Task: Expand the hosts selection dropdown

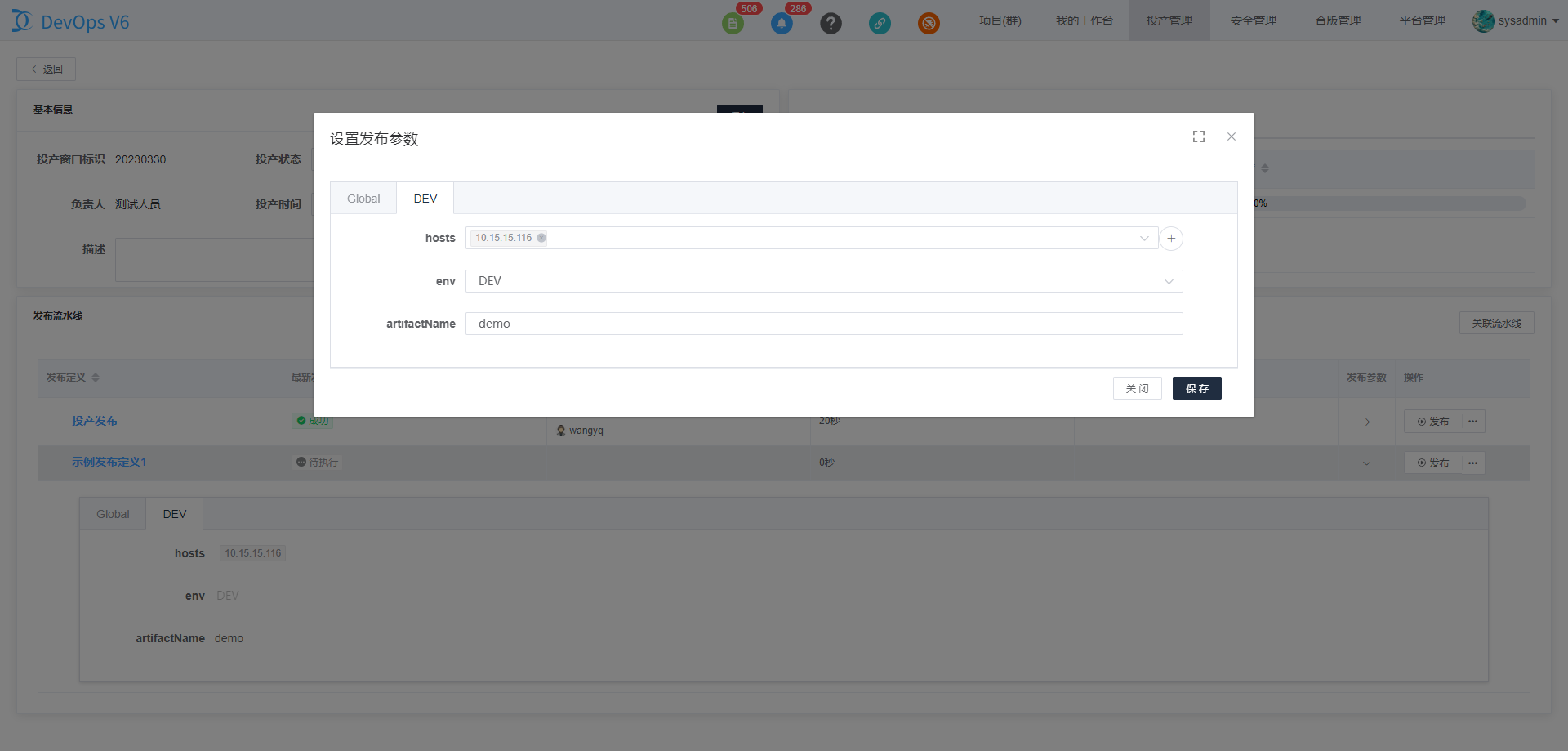Action: click(x=1143, y=238)
